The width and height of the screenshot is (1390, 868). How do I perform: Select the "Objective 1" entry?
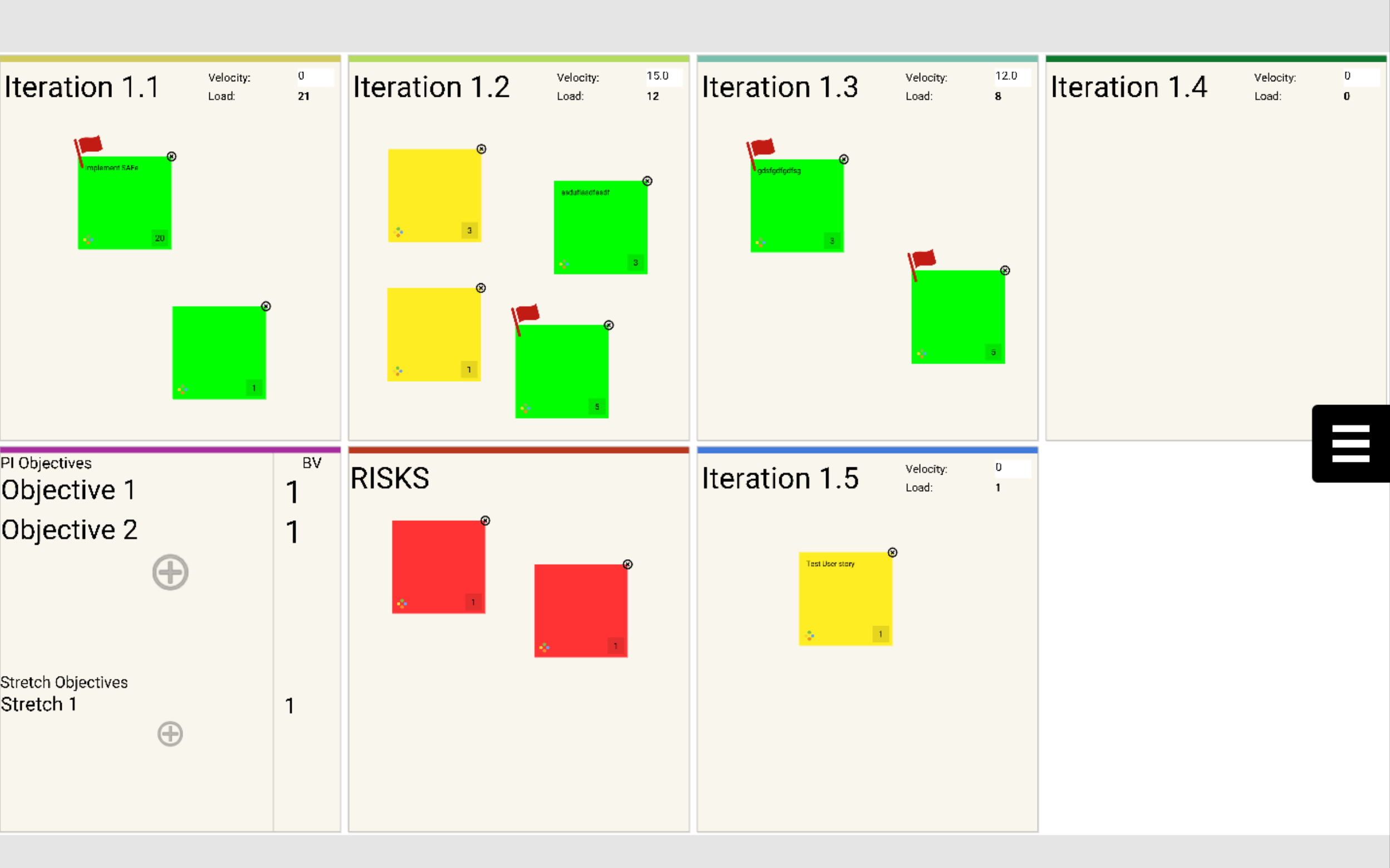coord(68,490)
